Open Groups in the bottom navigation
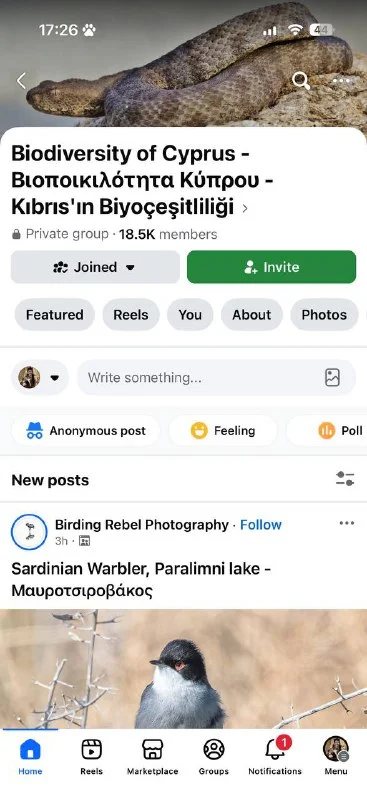Image resolution: width=367 pixels, height=800 pixels. pos(214,755)
